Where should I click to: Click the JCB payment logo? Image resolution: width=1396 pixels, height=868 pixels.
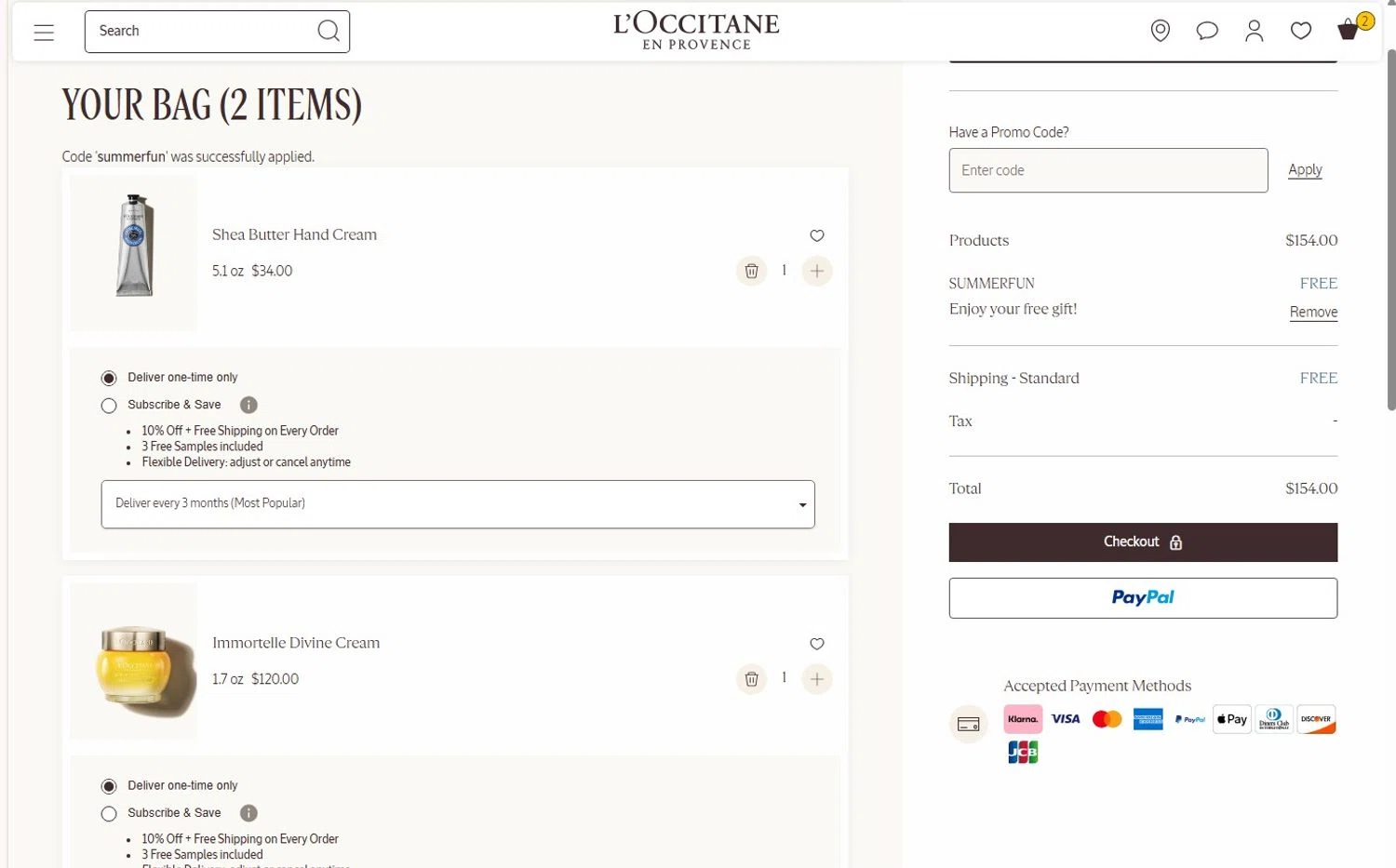coord(1023,752)
